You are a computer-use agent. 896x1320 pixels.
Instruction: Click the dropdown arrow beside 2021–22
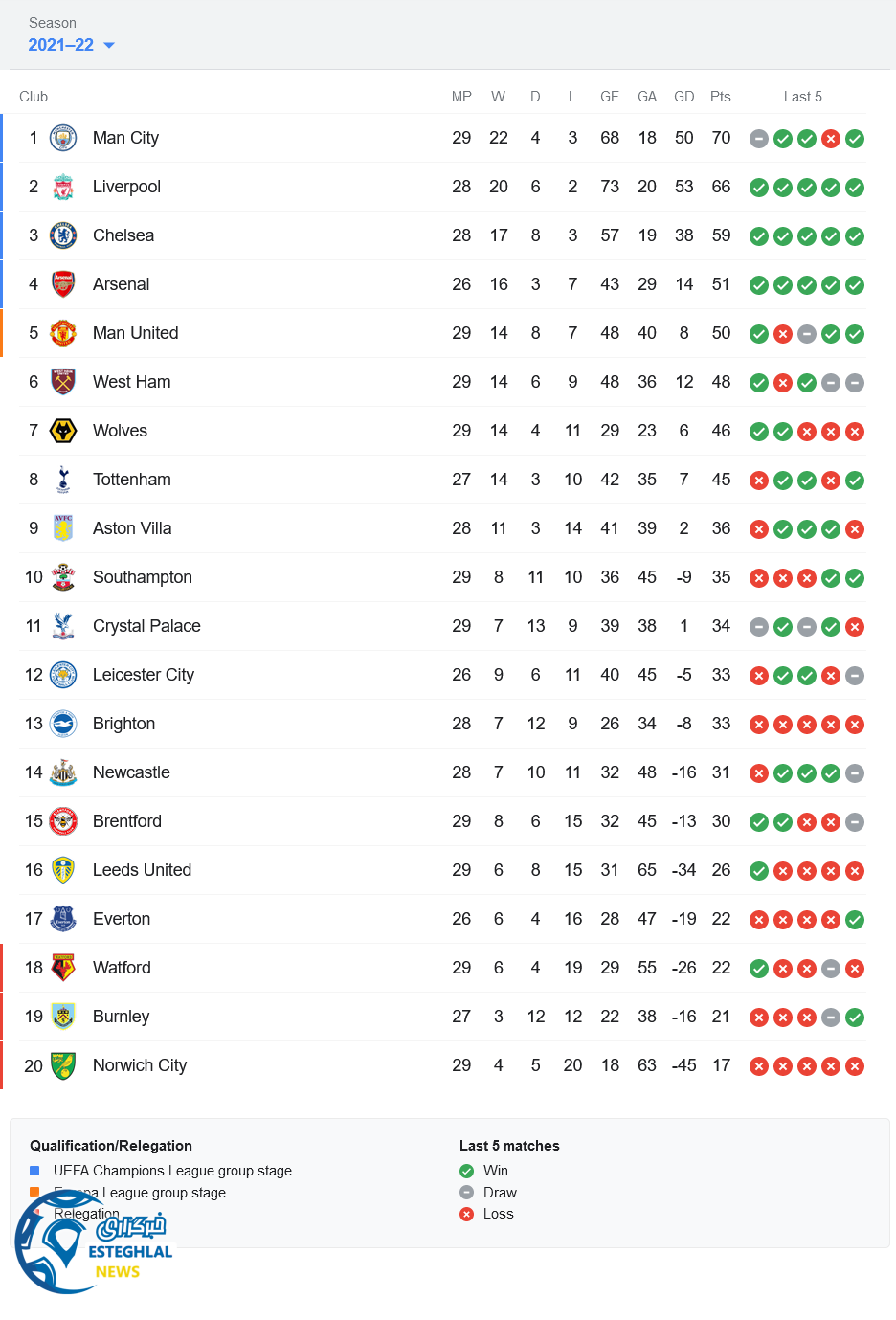pos(109,45)
